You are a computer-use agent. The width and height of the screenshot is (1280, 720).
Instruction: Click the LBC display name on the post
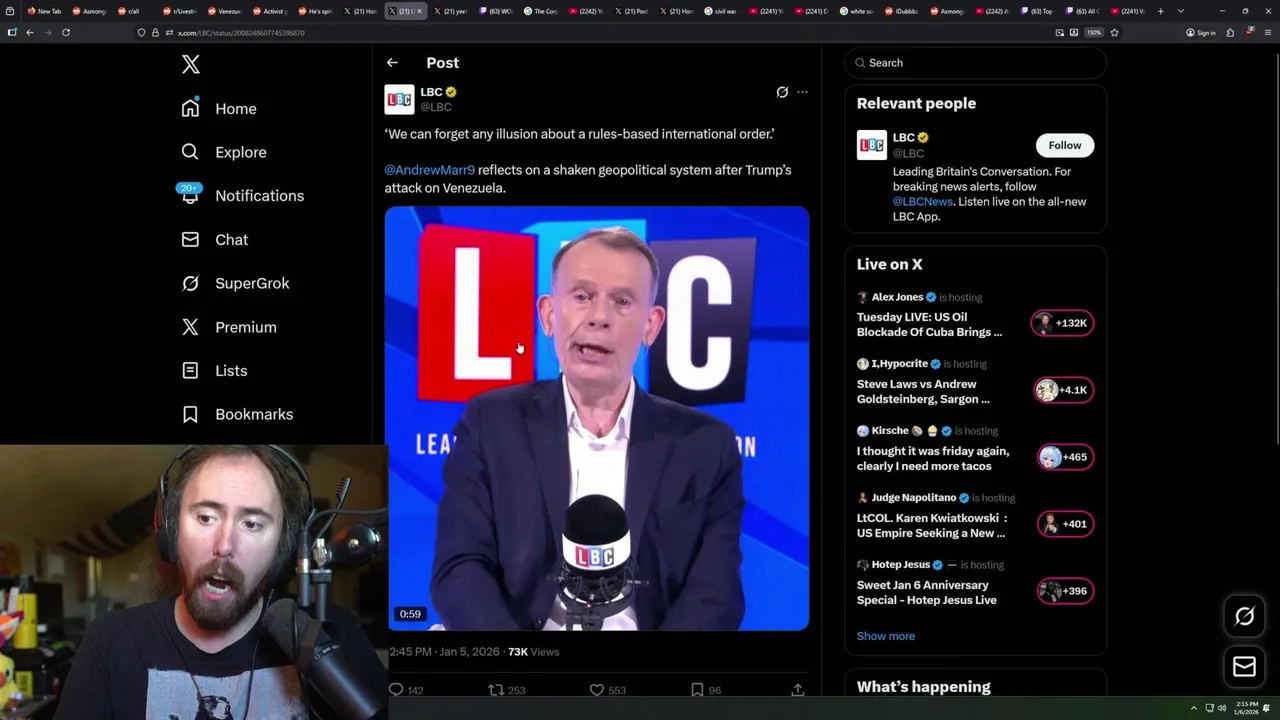point(431,92)
